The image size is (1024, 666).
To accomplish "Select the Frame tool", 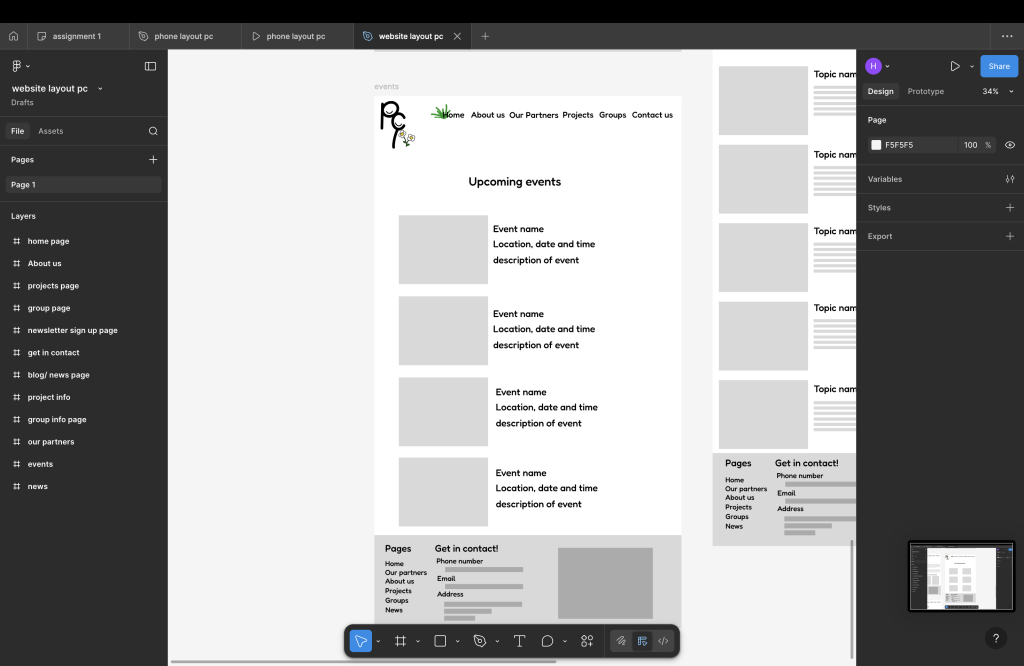I will pyautogui.click(x=400, y=641).
